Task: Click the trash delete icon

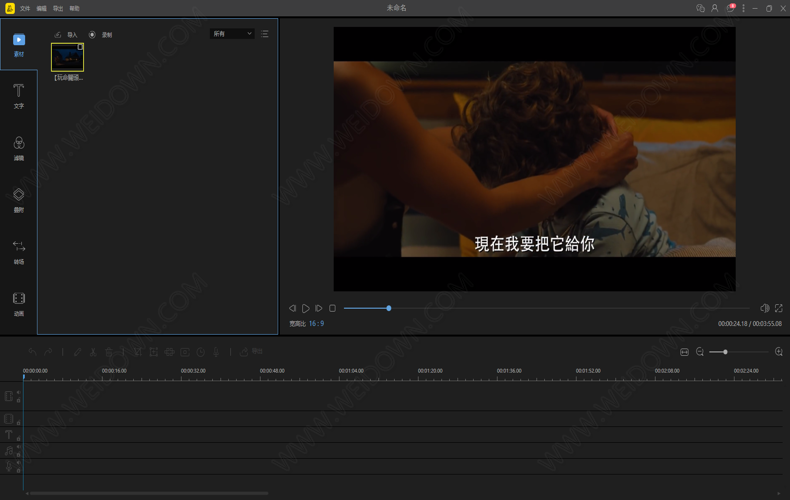Action: [x=108, y=352]
